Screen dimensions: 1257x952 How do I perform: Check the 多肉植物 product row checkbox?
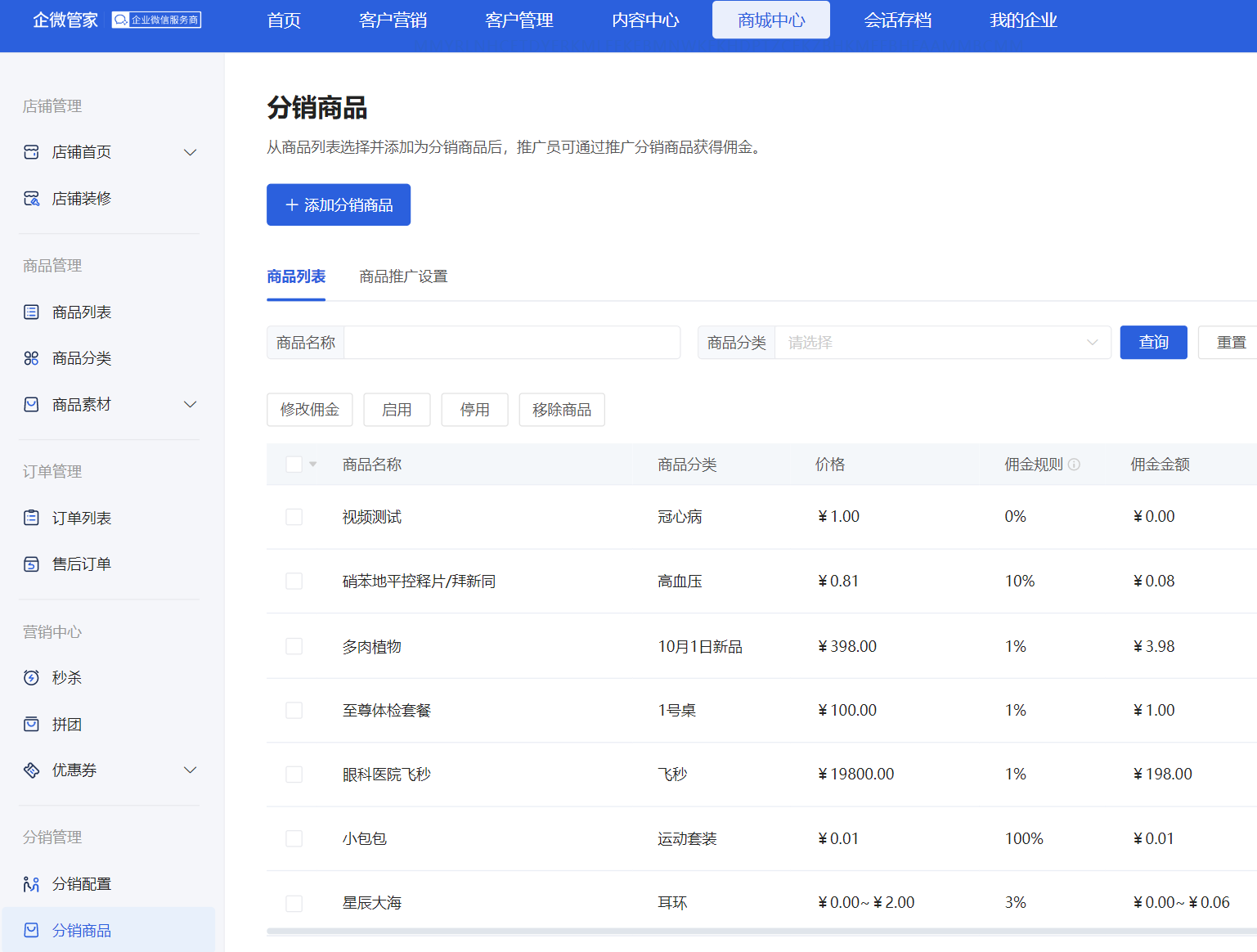[x=294, y=647]
